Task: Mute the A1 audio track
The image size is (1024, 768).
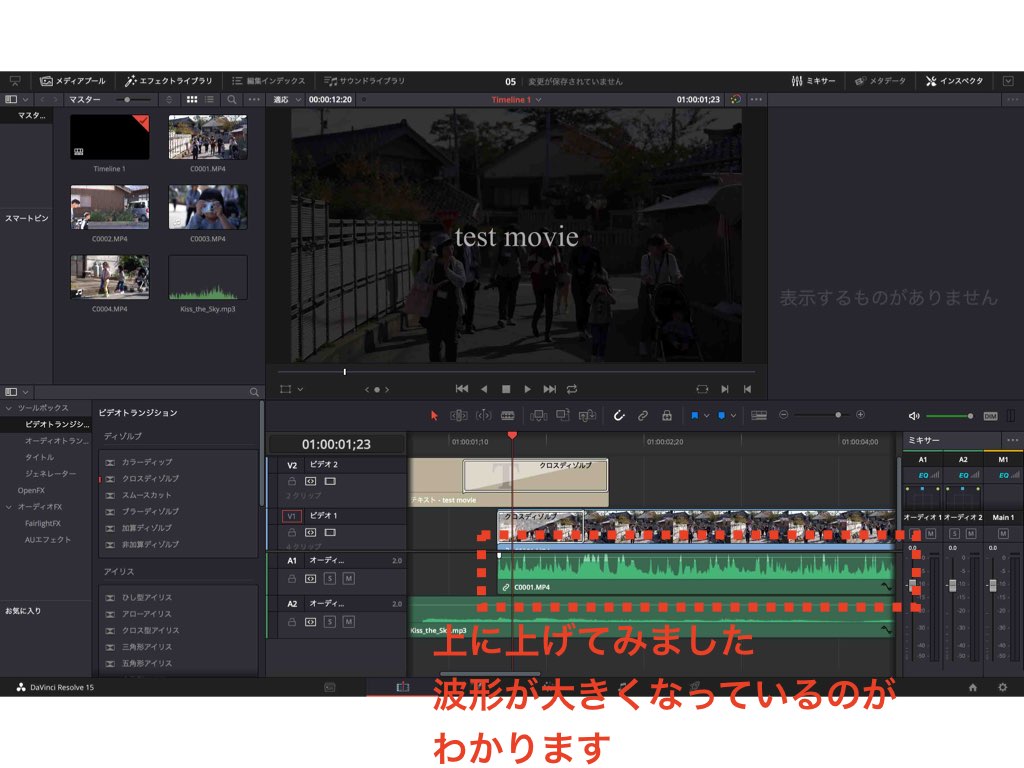Action: (349, 579)
